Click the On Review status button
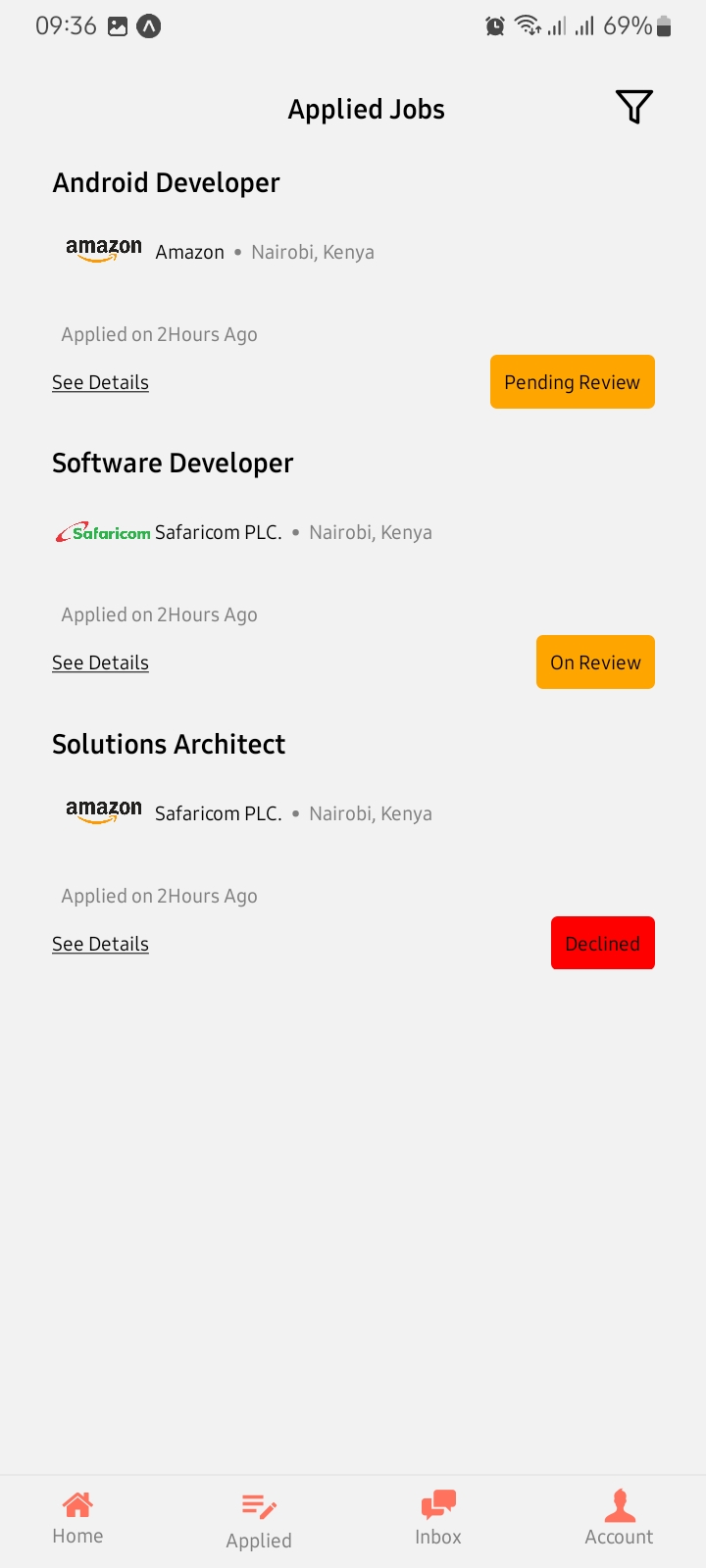The image size is (706, 1568). pyautogui.click(x=595, y=661)
